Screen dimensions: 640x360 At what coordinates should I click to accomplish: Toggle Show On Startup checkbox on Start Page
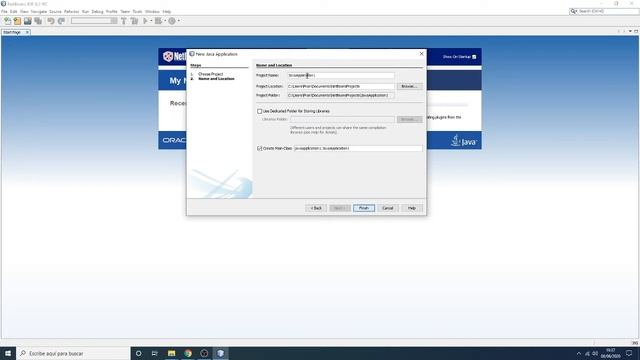coord(474,57)
